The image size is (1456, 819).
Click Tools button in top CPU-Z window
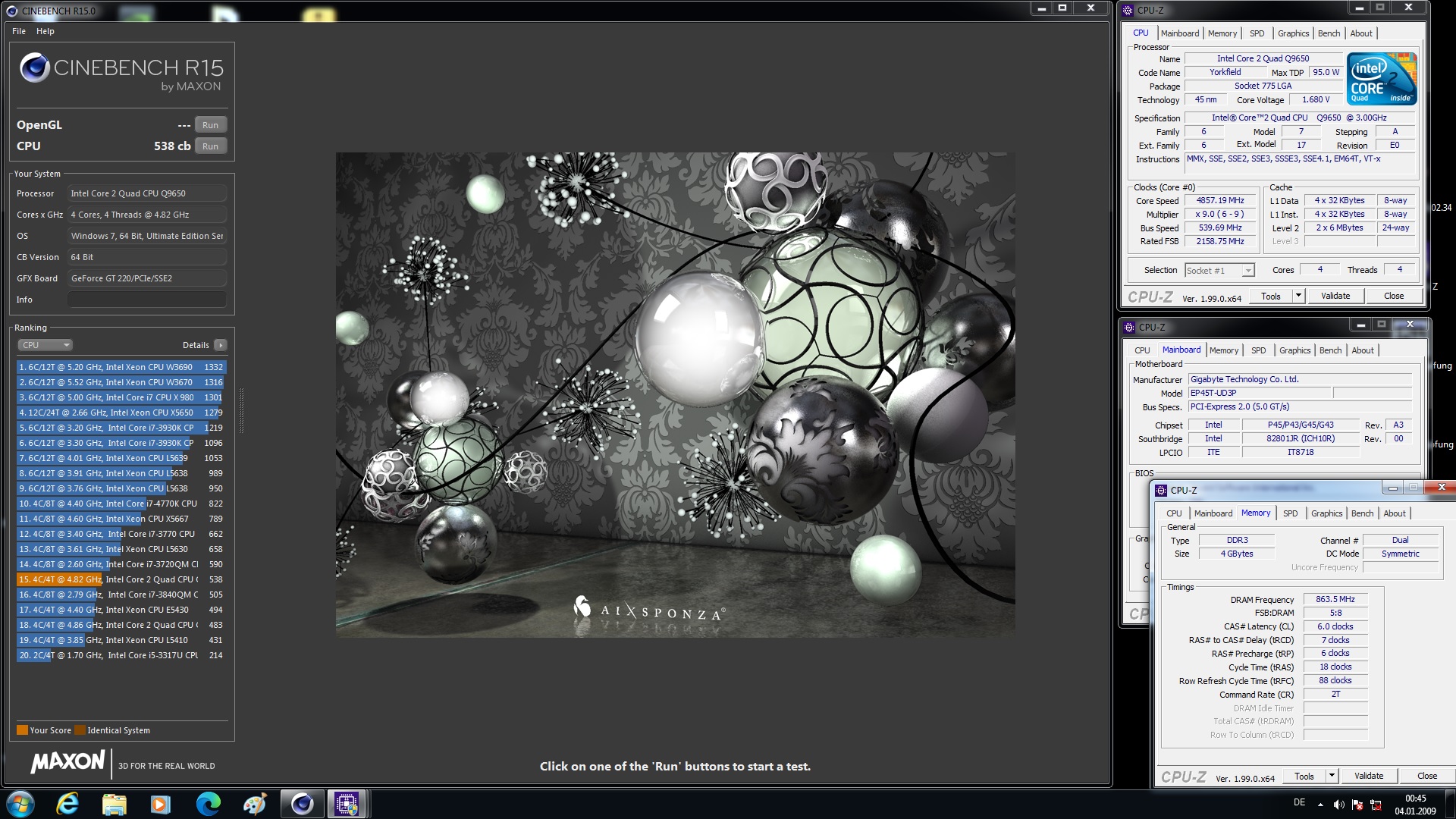(1271, 297)
